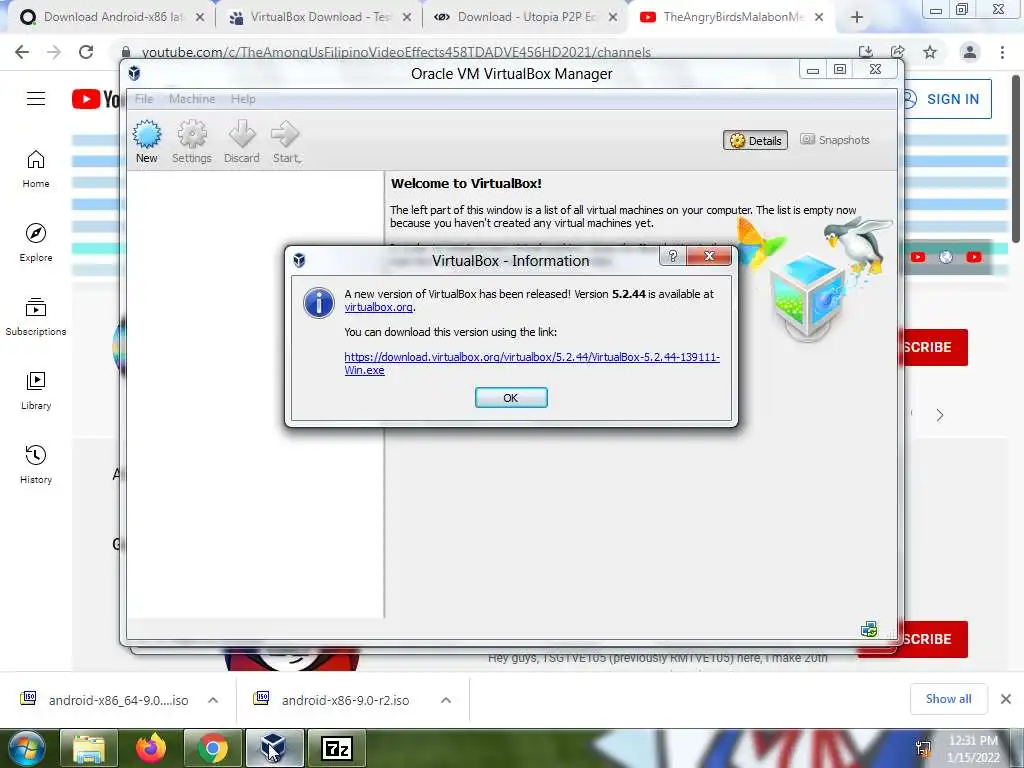The width and height of the screenshot is (1024, 768).
Task: Open the Chrome profile icon
Action: 970,52
